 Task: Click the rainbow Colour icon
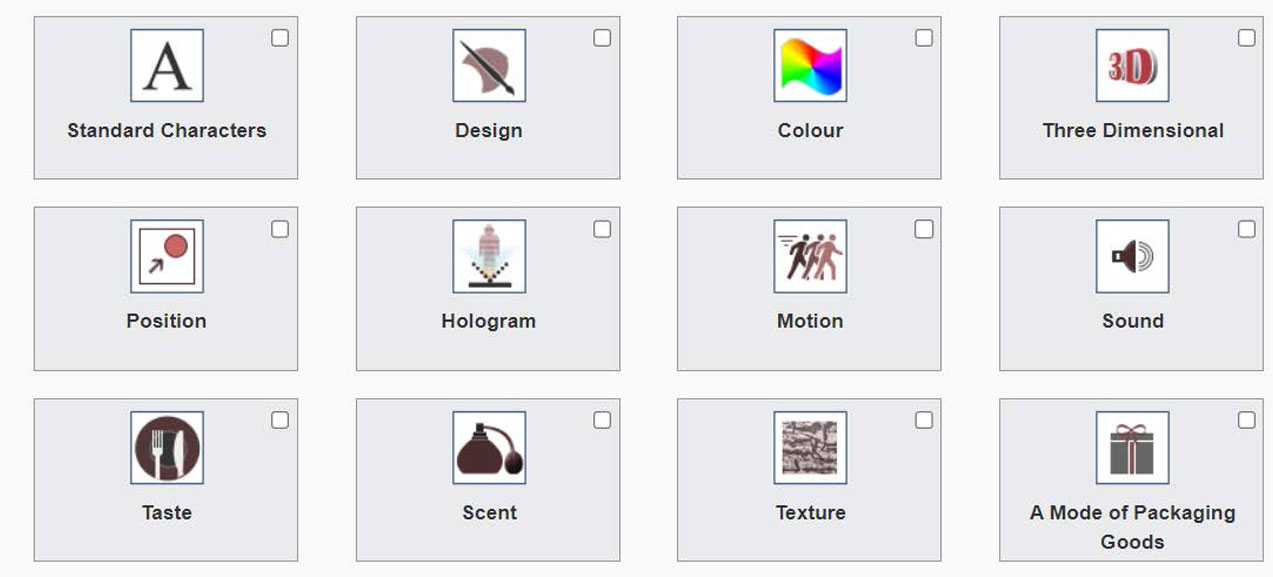coord(810,65)
